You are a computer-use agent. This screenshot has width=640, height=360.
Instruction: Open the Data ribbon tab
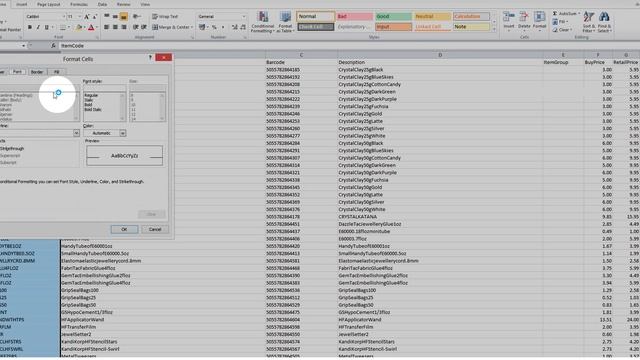(102, 4)
